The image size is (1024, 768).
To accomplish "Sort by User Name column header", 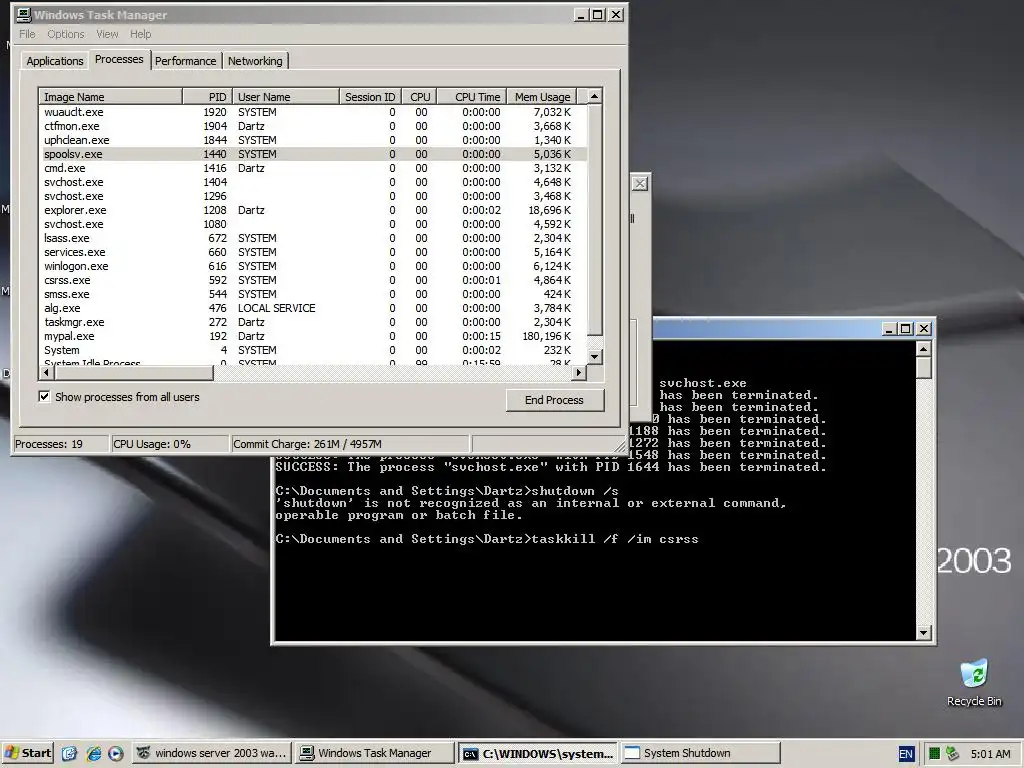I will click(x=286, y=97).
